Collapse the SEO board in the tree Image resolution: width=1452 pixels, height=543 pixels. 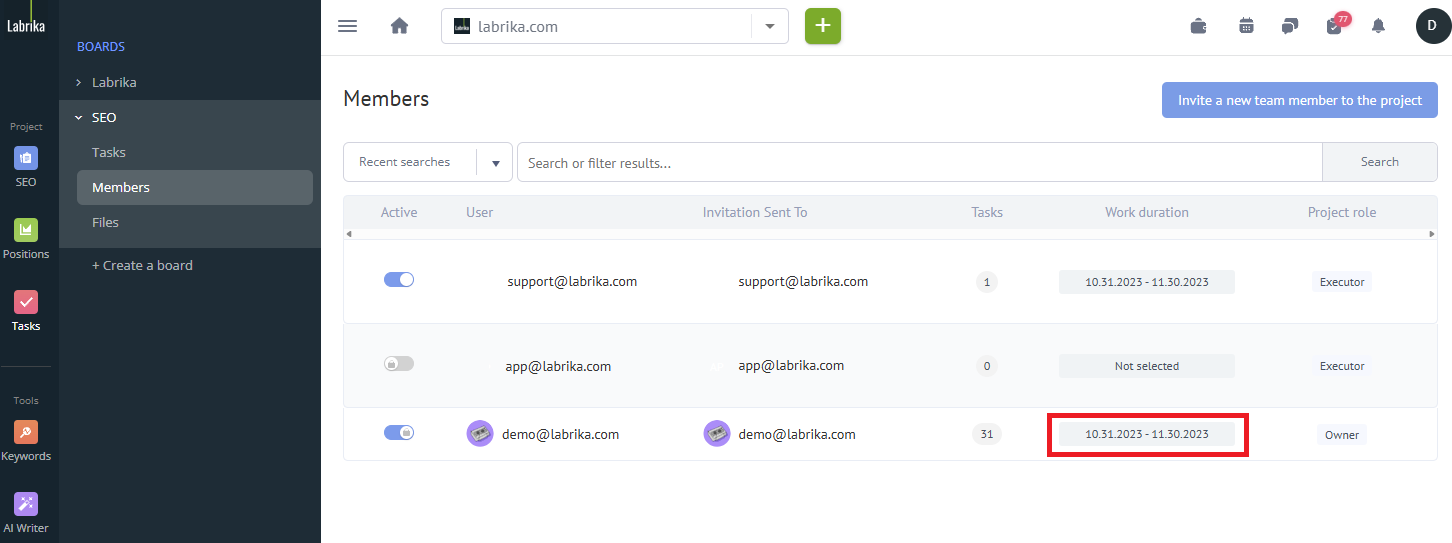pyautogui.click(x=79, y=117)
